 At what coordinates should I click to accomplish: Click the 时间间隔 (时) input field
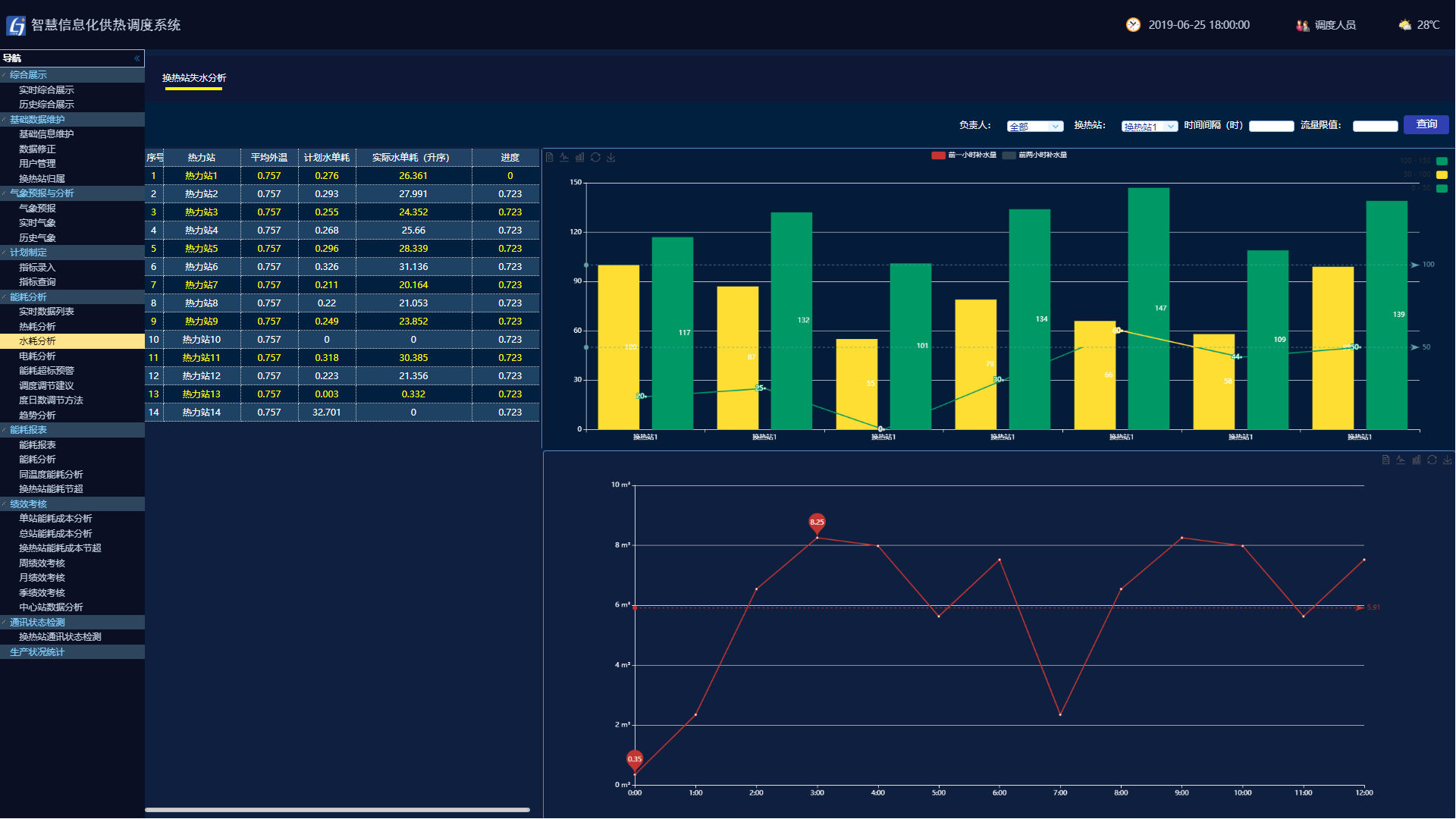tap(1272, 127)
